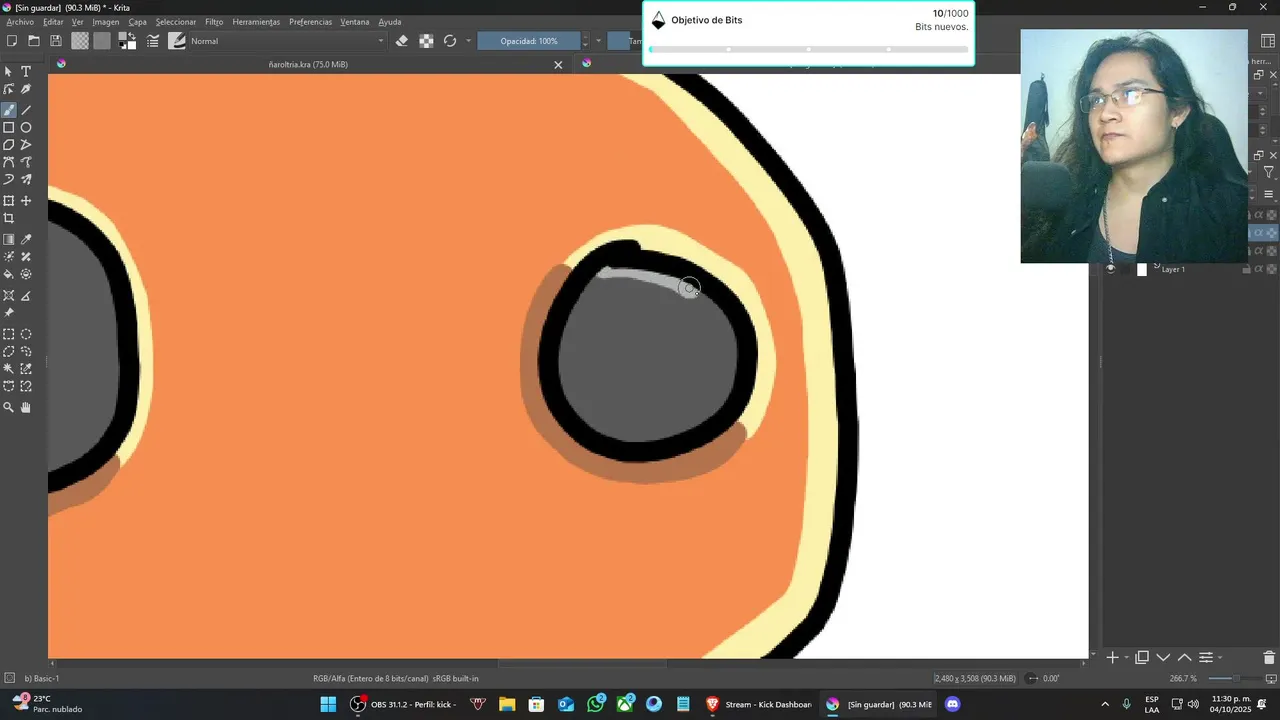Select the Gradient tool
This screenshot has width=1280, height=720.
pos(9,239)
